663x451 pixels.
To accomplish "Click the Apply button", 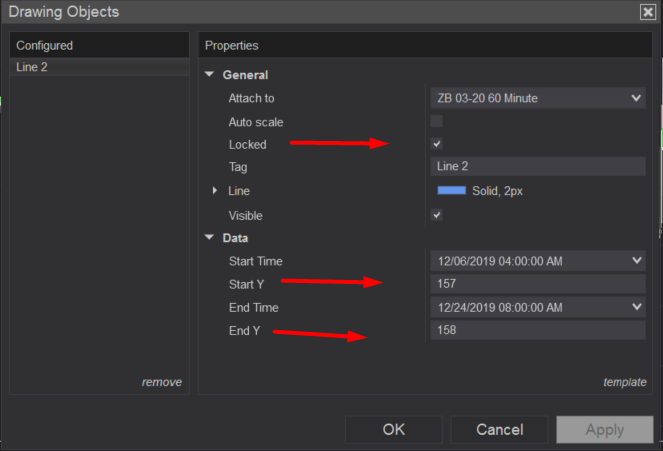I will (605, 429).
